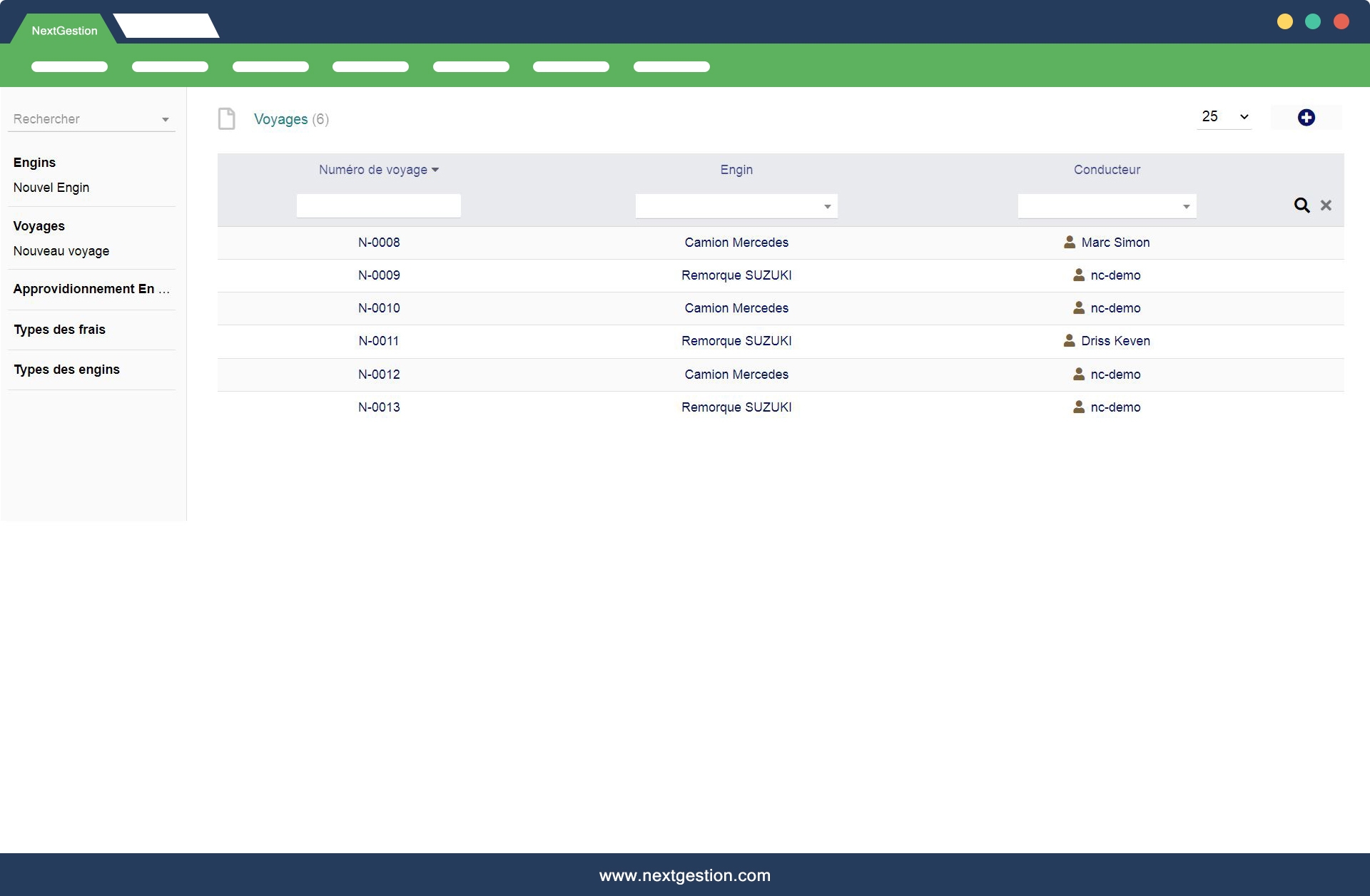Click the blue plus add-voyage icon

1306,118
